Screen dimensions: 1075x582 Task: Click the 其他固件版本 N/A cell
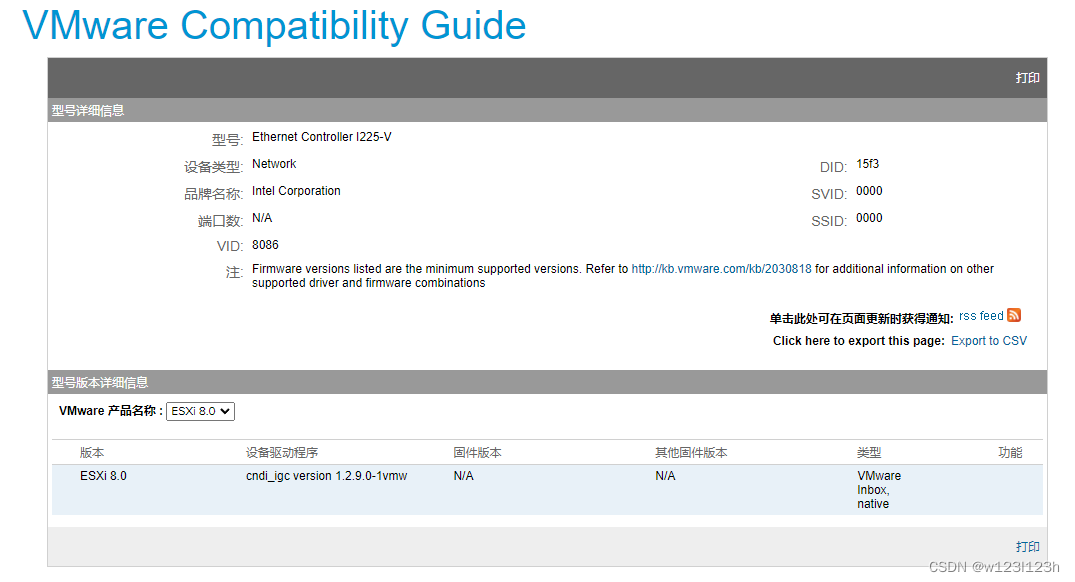point(665,476)
